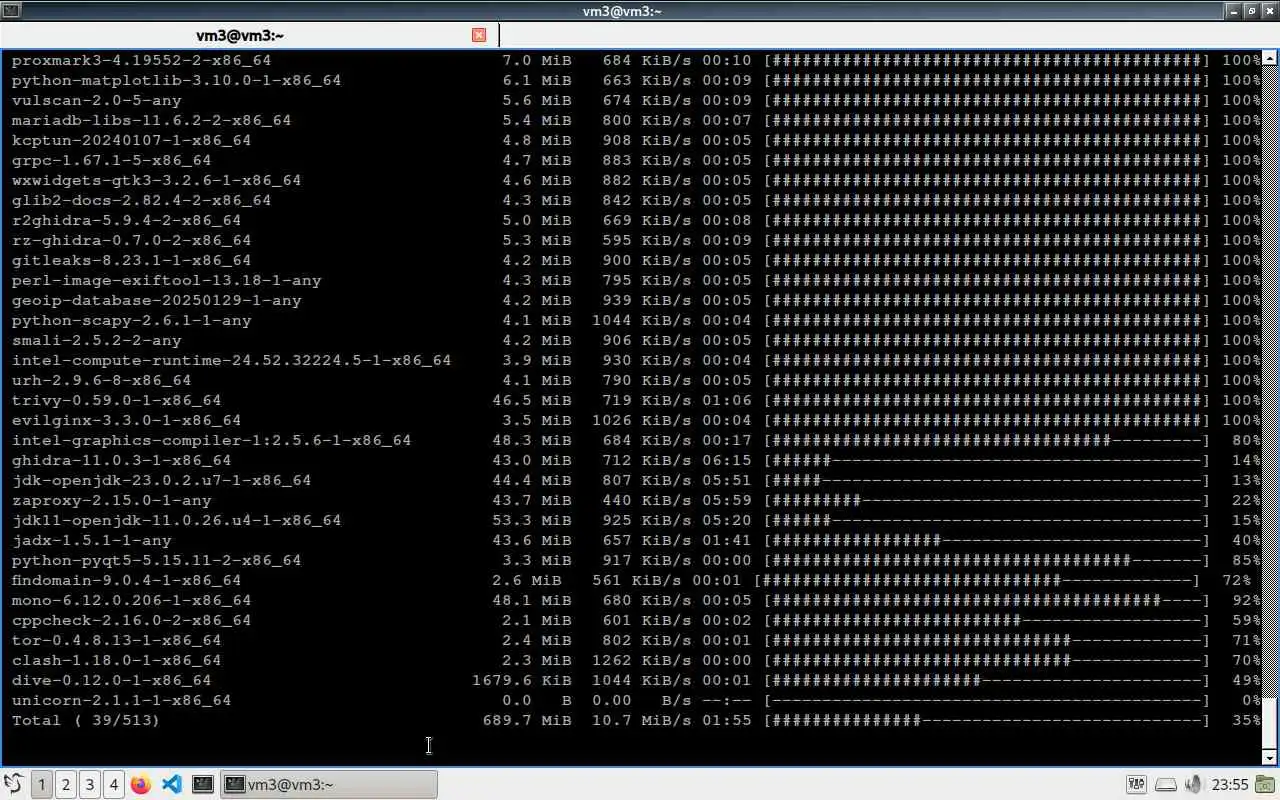The image size is (1280, 800).
Task: Click trivy-0.59.0-1-x86_64 package name
Action: point(116,400)
